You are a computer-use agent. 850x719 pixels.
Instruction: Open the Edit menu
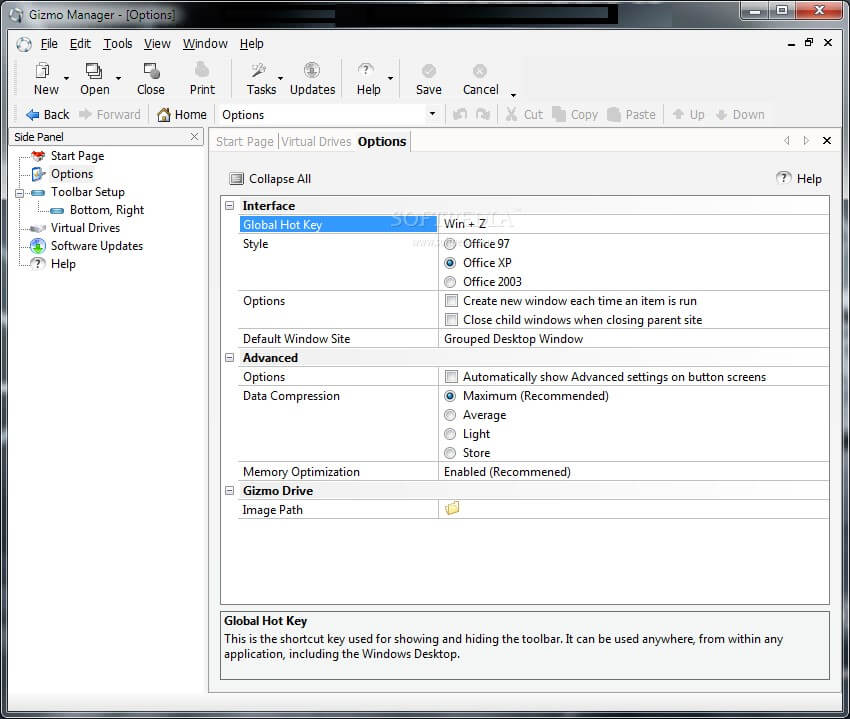pos(80,43)
